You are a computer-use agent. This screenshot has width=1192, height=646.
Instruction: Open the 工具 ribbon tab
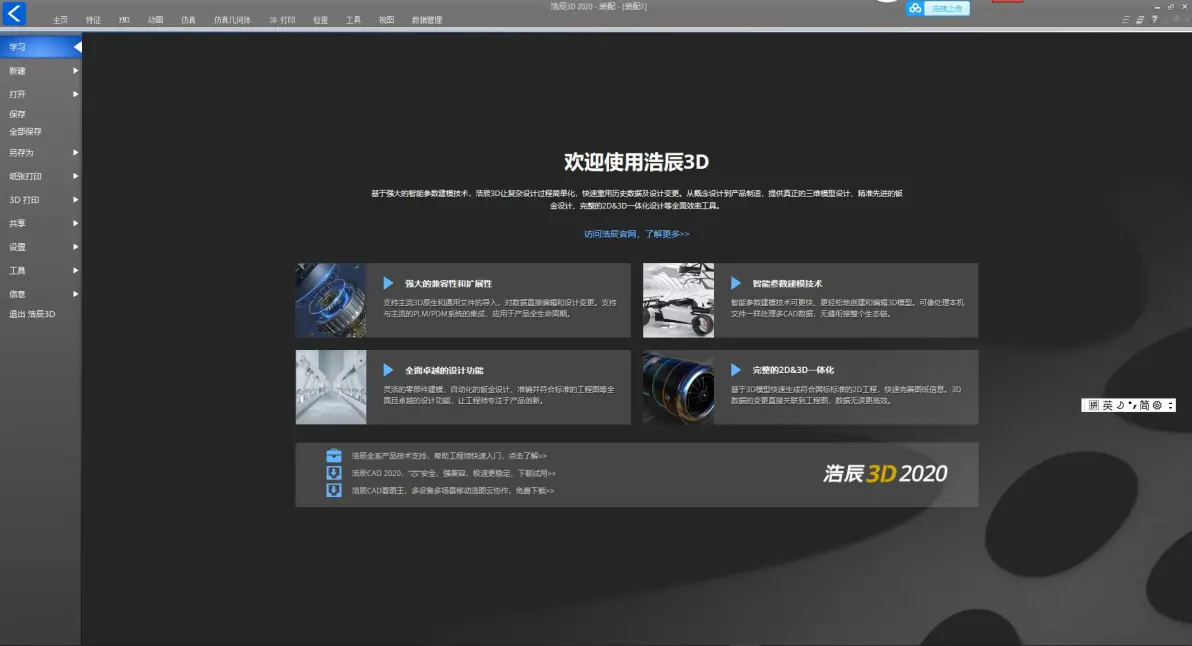click(353, 21)
